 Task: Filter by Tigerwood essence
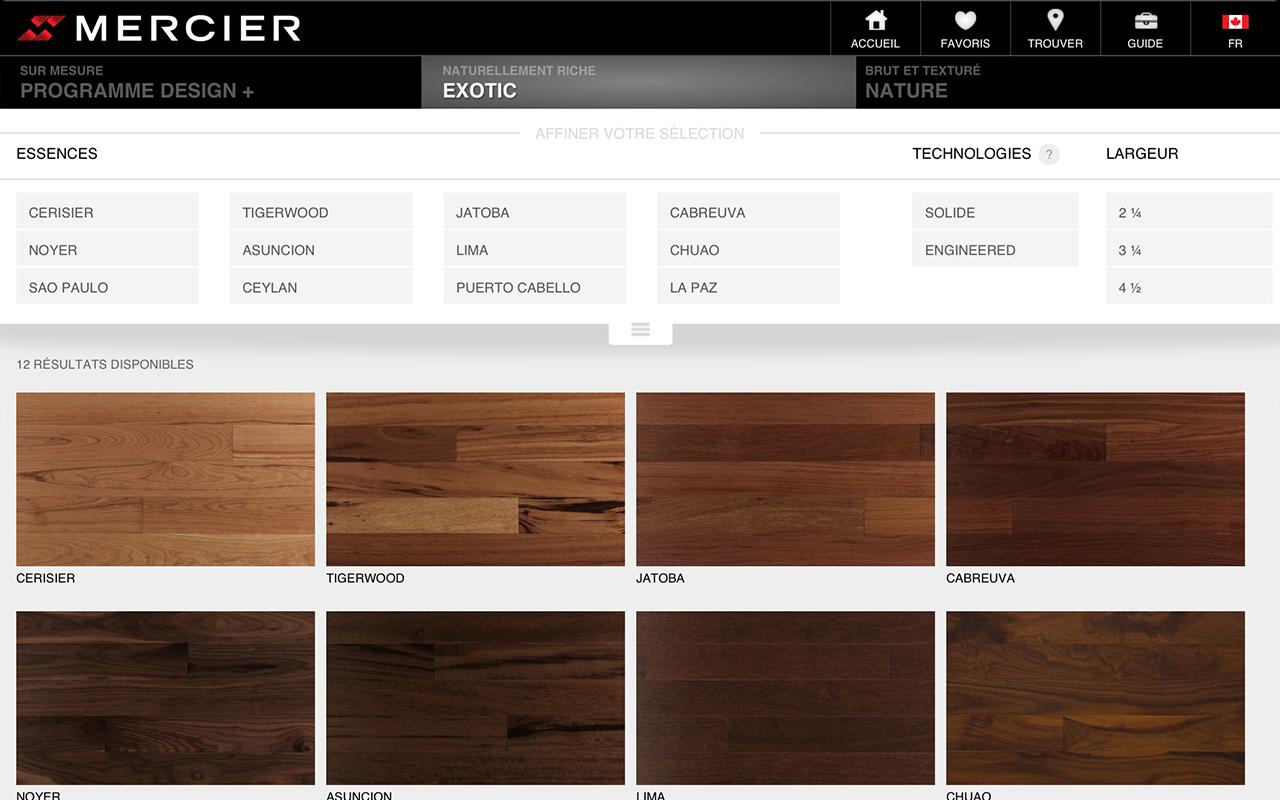click(321, 212)
